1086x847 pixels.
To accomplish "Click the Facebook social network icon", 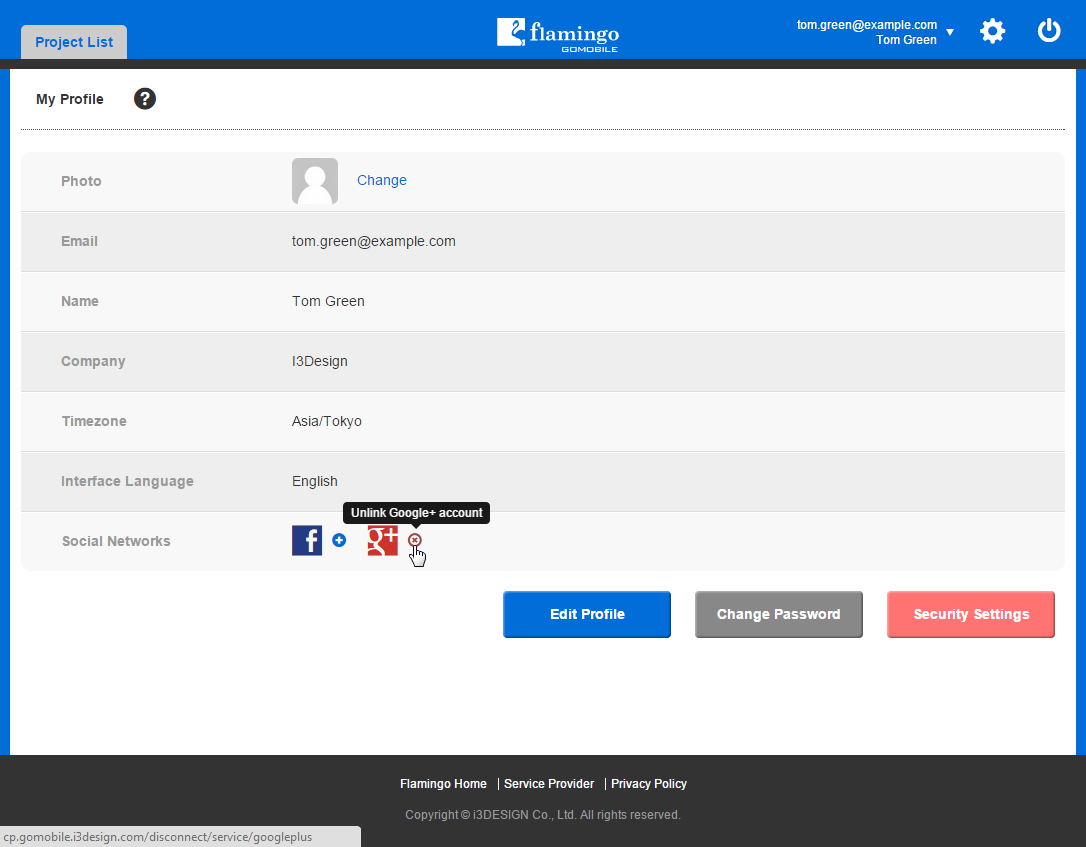I will (307, 541).
